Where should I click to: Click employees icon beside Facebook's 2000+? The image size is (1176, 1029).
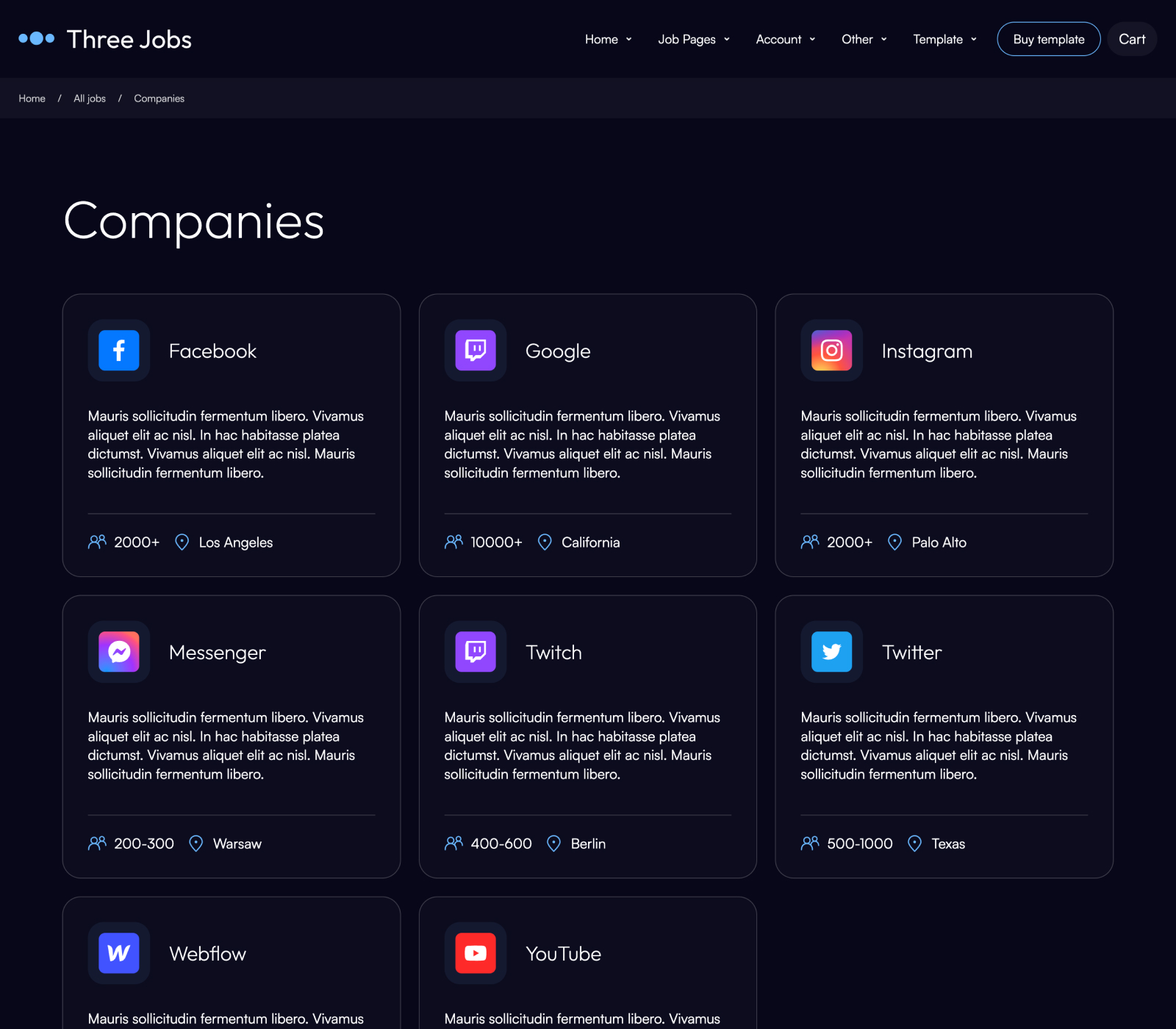[97, 542]
